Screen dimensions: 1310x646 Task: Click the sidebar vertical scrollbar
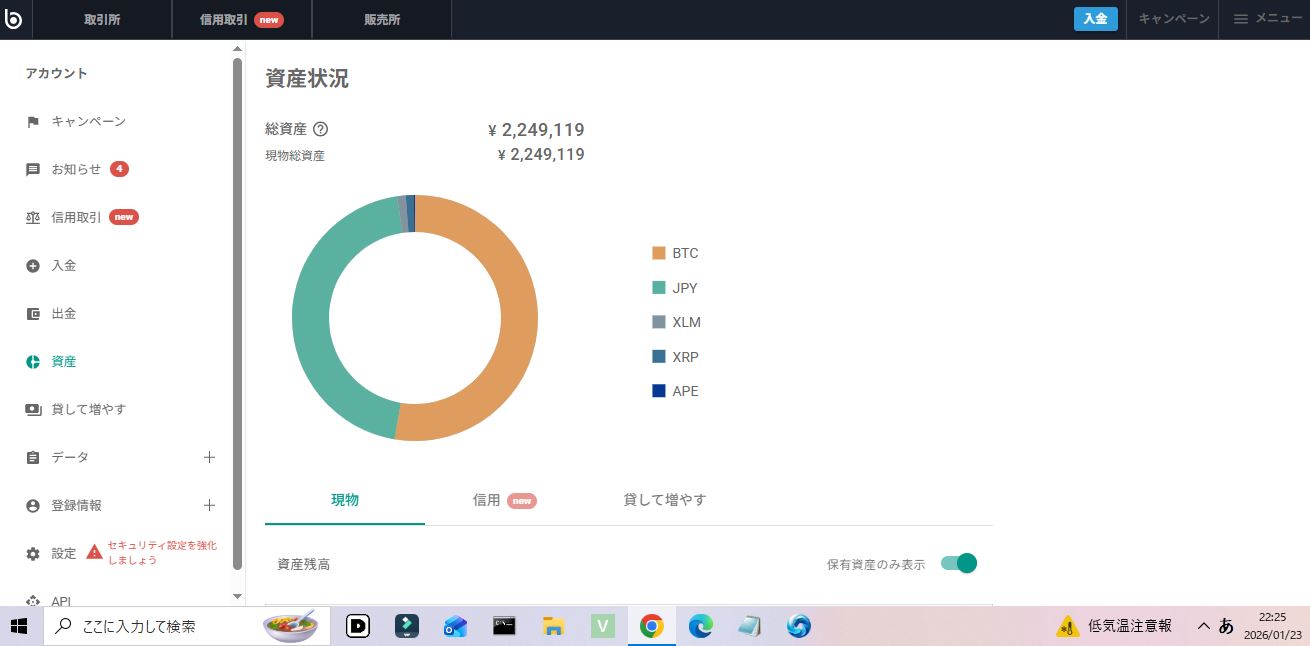point(237,300)
